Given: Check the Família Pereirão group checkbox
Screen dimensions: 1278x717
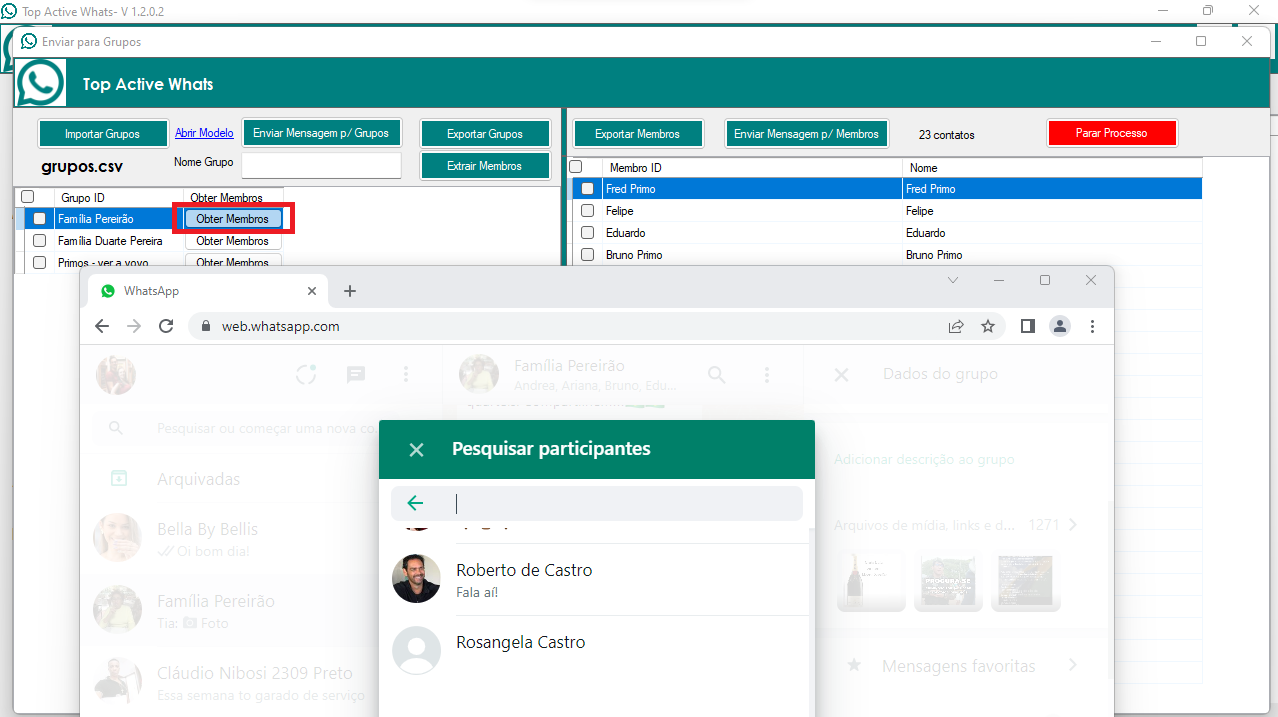Looking at the screenshot, I should point(40,218).
